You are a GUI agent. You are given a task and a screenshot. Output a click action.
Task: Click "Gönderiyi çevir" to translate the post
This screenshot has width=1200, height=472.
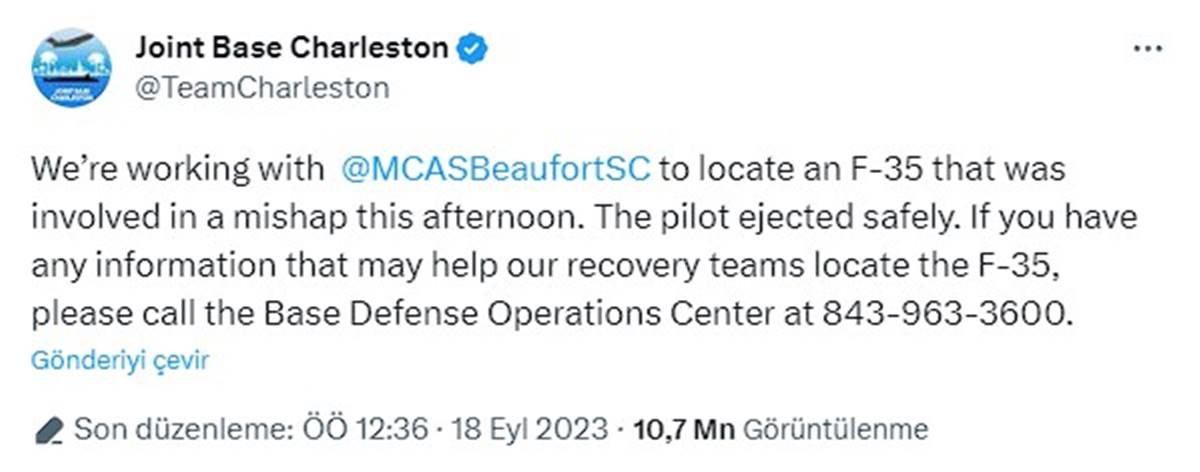(x=120, y=360)
